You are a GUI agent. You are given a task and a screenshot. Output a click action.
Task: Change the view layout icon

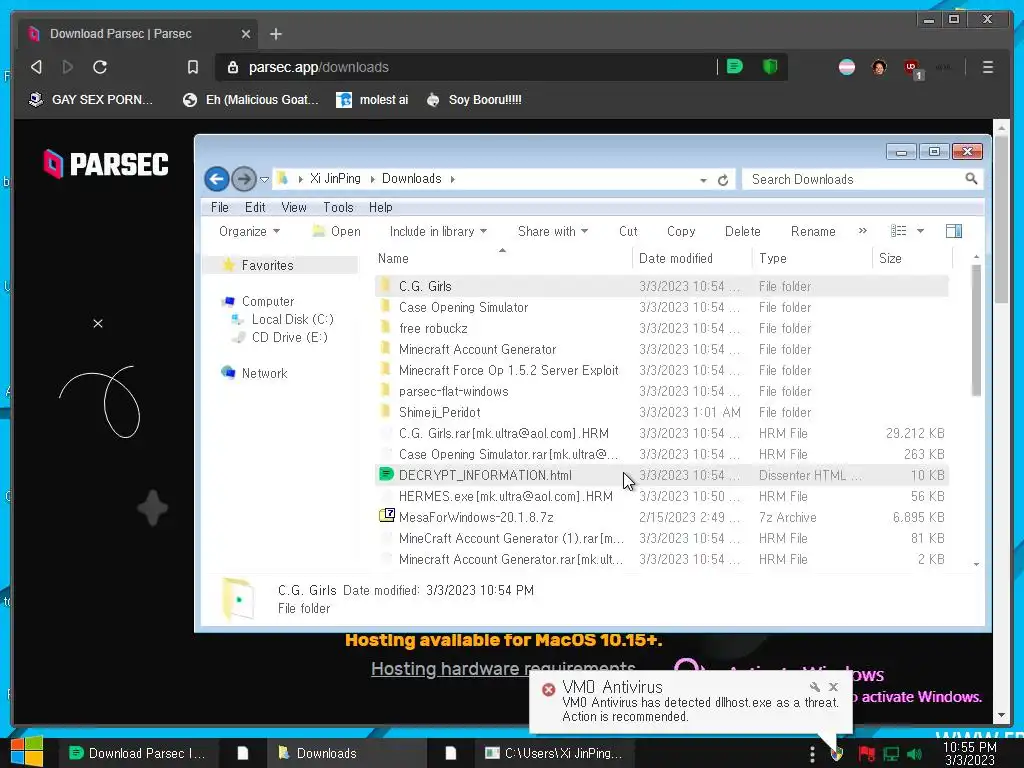click(x=899, y=231)
